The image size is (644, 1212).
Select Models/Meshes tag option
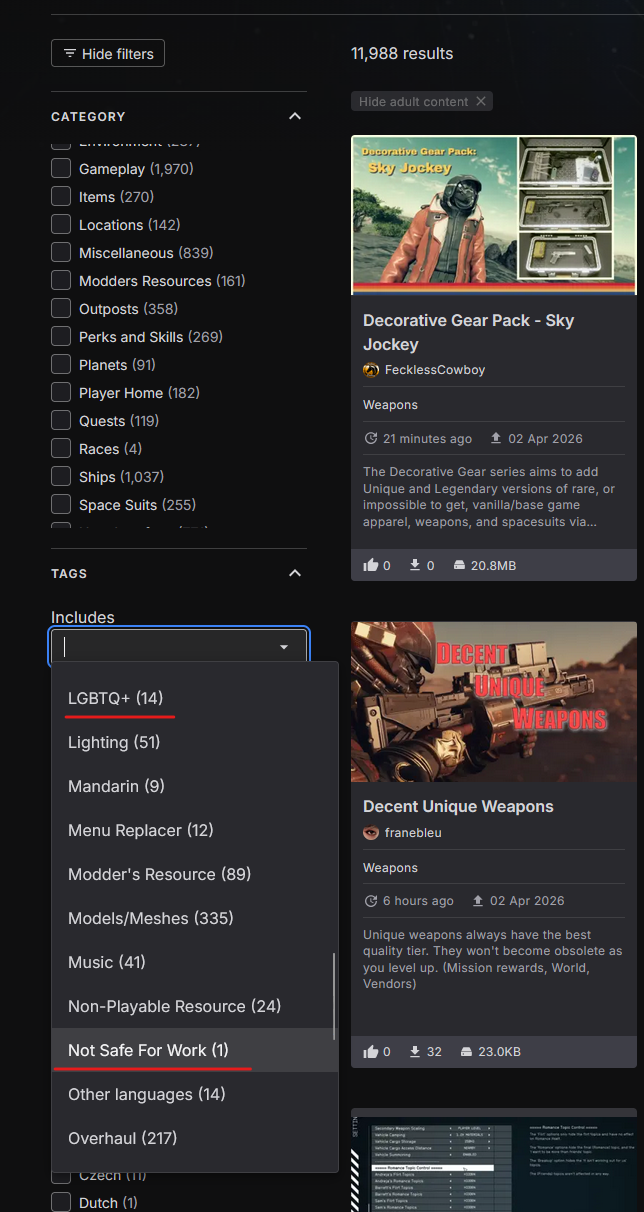195,918
